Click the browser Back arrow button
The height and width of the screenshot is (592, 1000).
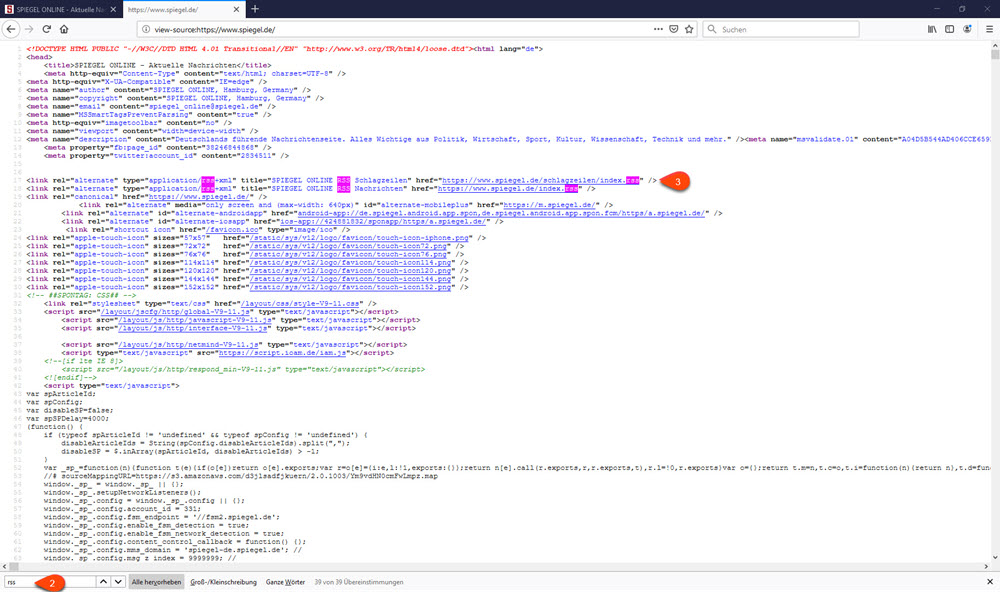tap(11, 29)
